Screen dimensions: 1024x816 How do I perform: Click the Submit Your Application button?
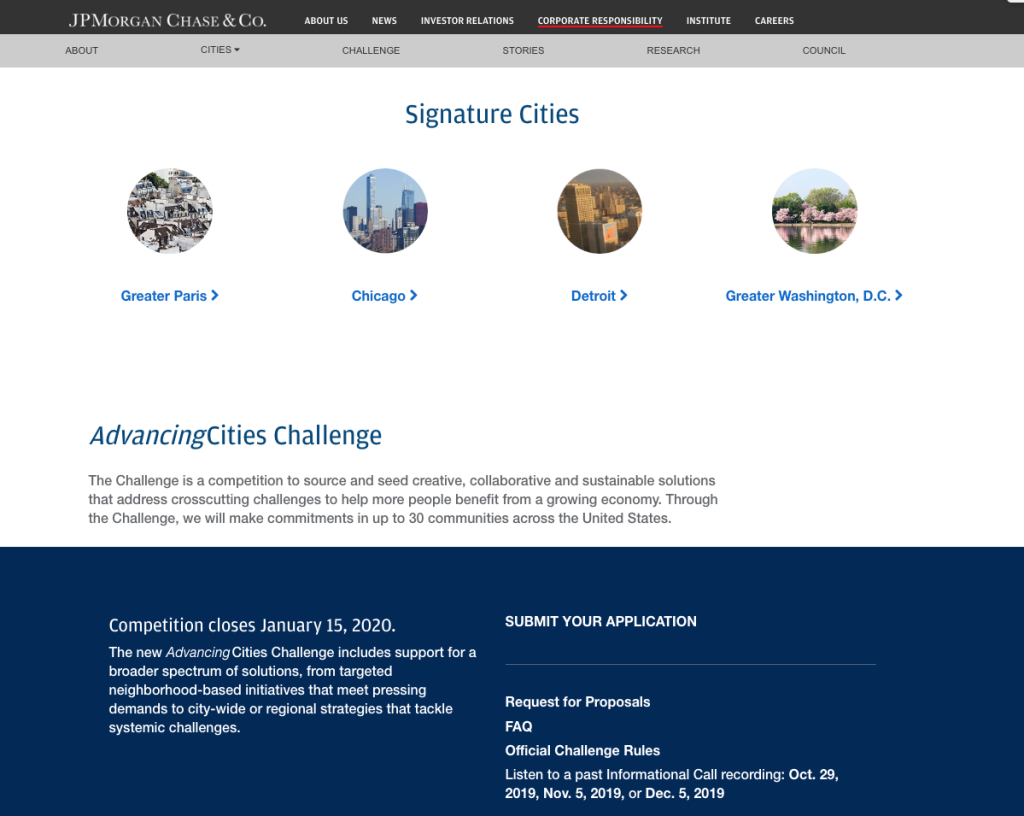601,621
